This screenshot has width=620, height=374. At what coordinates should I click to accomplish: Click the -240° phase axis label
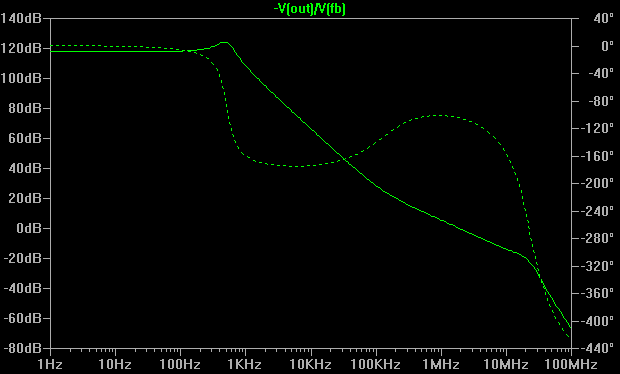point(596,211)
